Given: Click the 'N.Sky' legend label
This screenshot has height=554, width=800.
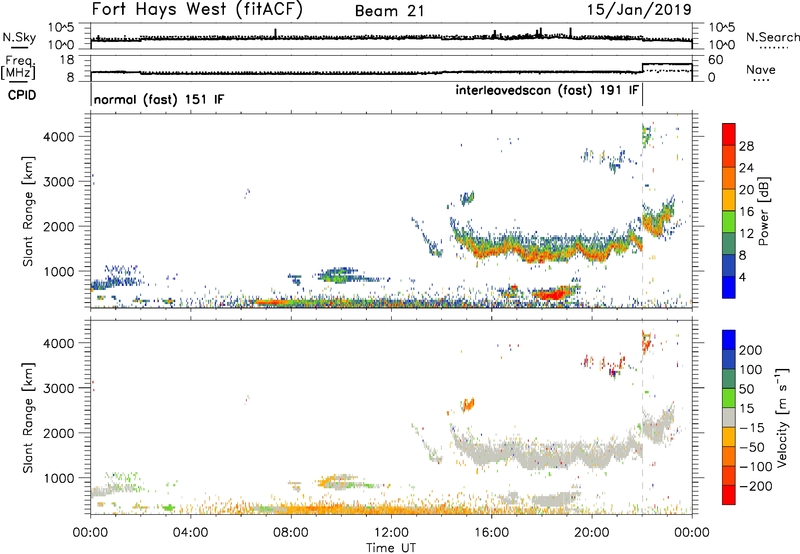Looking at the screenshot, I should [19, 37].
